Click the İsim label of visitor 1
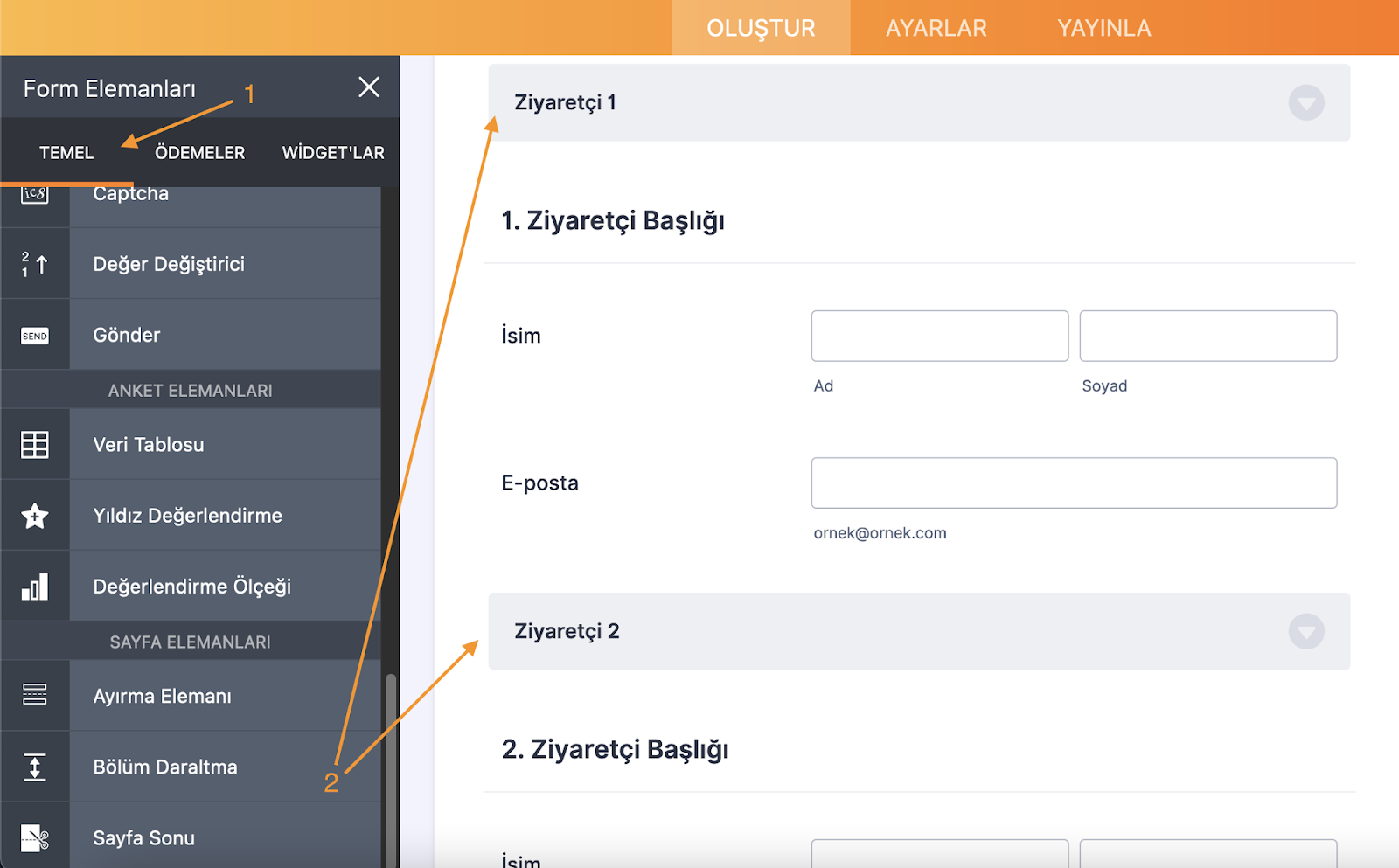This screenshot has width=1399, height=868. [x=521, y=336]
